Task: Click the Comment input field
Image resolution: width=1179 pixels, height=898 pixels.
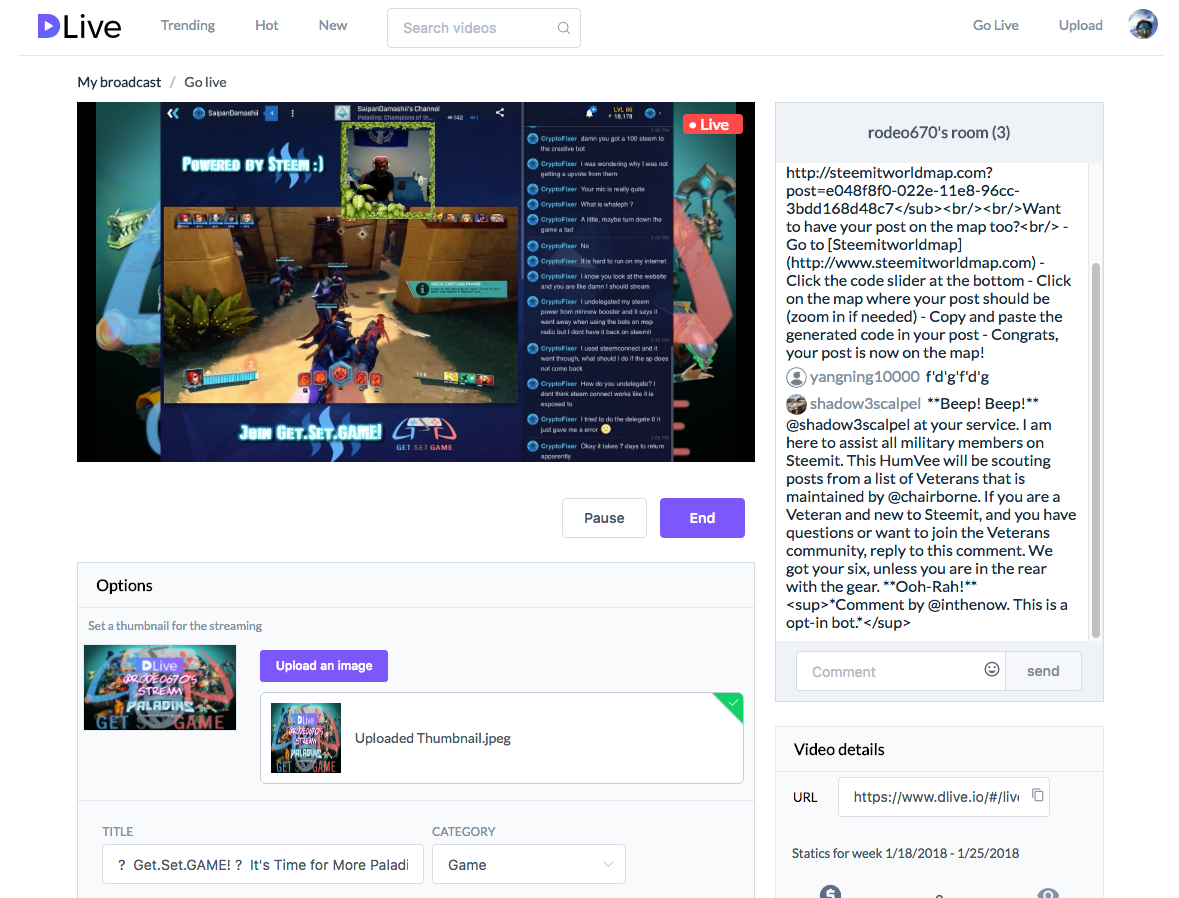Action: coord(901,671)
